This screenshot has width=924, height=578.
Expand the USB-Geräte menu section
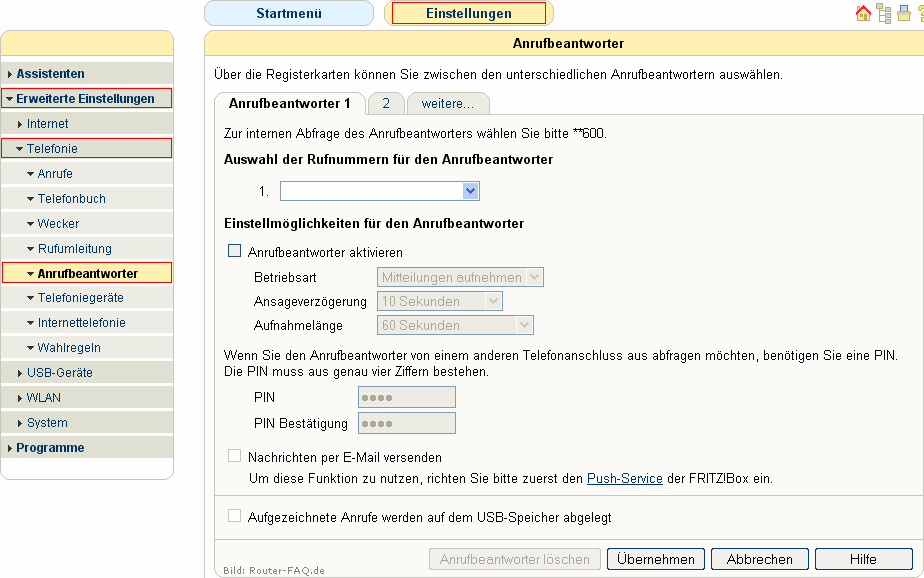click(87, 373)
